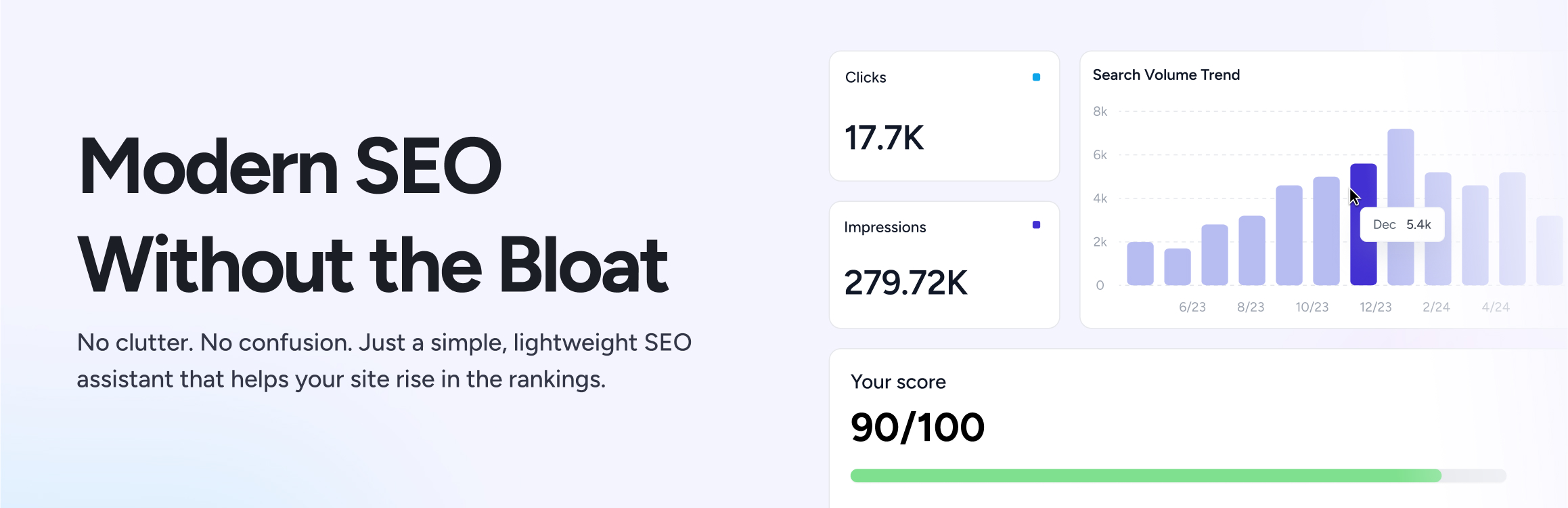1568x508 pixels.
Task: Click the Your score label
Action: point(897,381)
